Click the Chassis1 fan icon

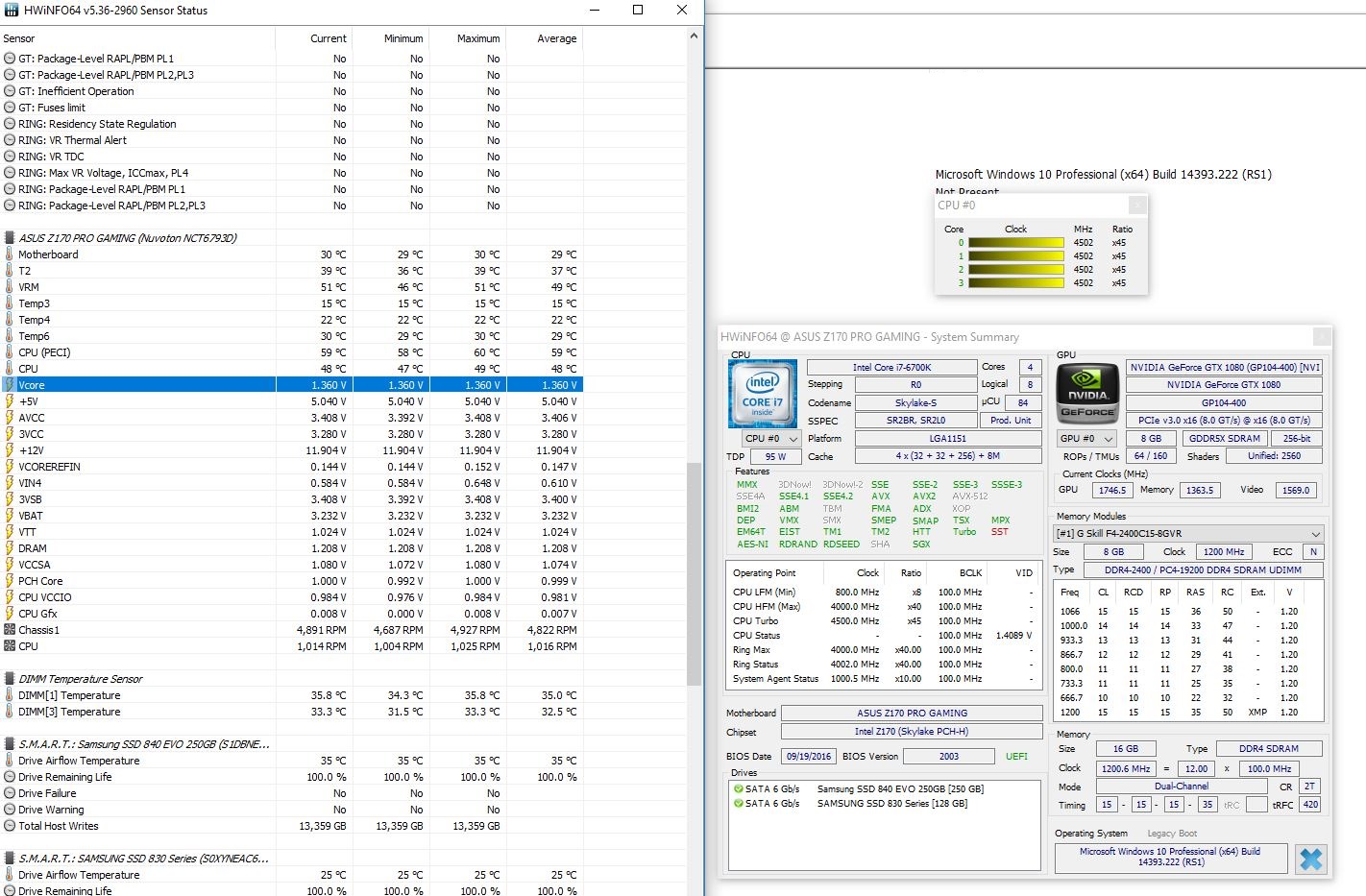(x=10, y=630)
